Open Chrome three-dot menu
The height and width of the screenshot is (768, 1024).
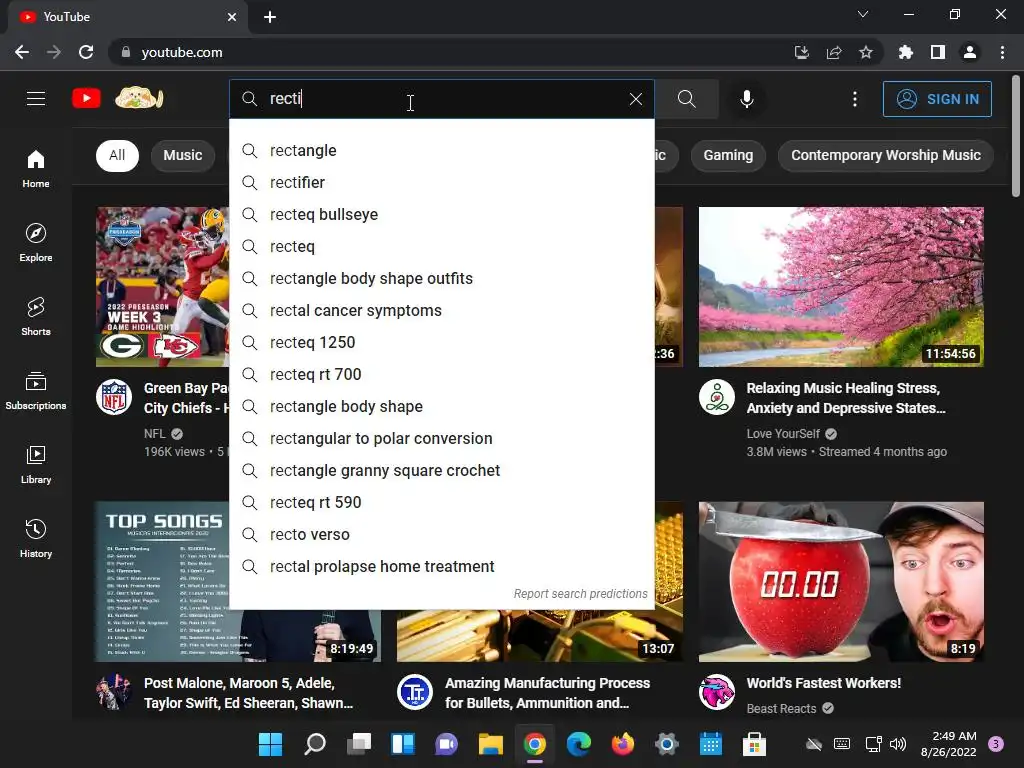(x=1002, y=52)
